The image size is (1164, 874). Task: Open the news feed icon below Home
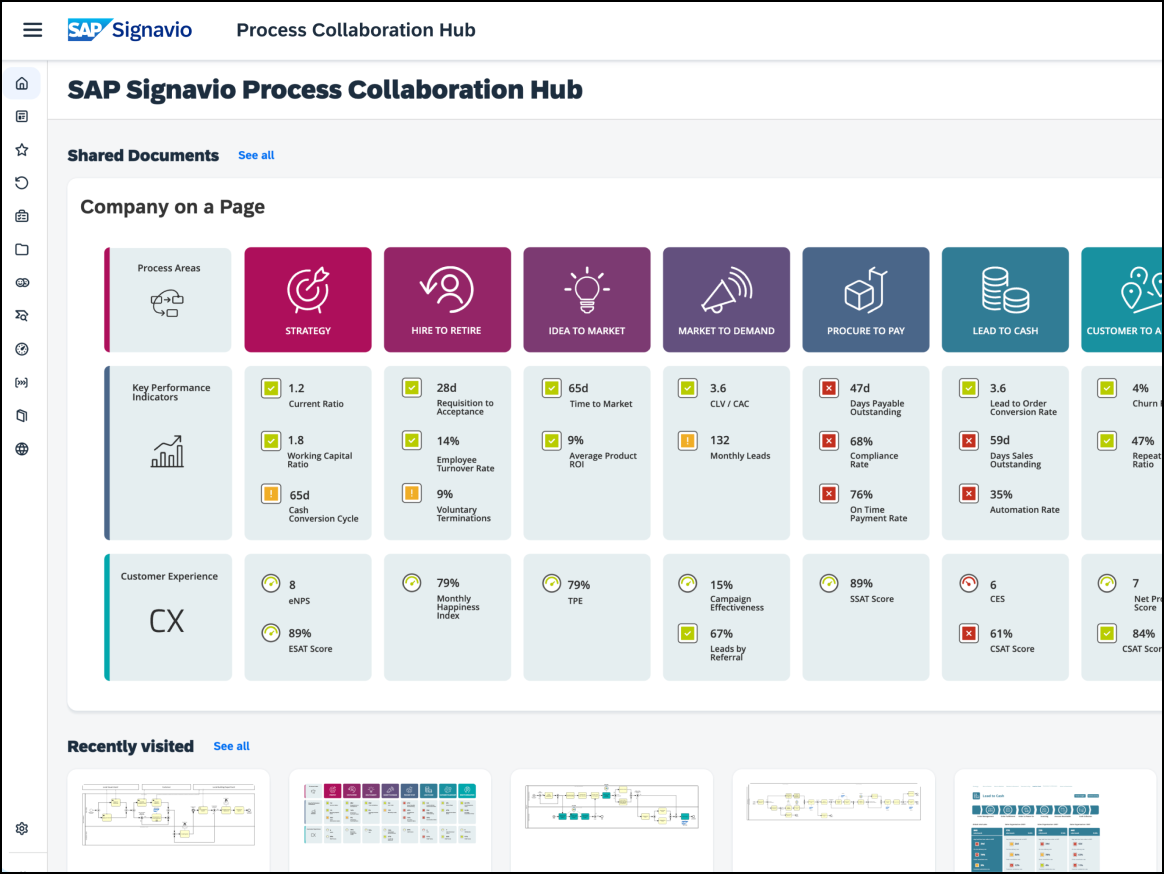[x=22, y=117]
